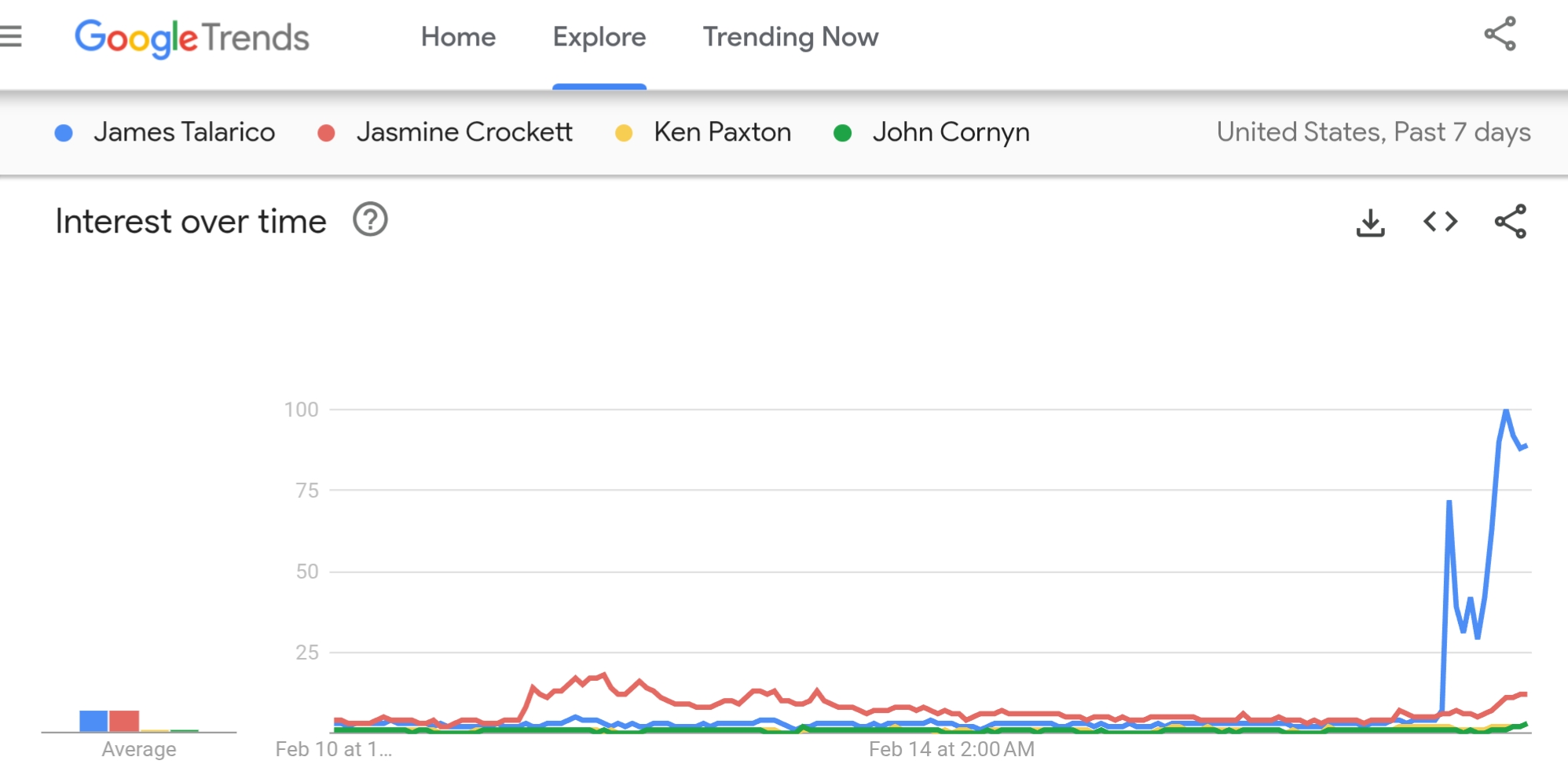Viewport: 1568px width, 779px height.
Task: Open the Trending Now tab
Action: point(790,37)
